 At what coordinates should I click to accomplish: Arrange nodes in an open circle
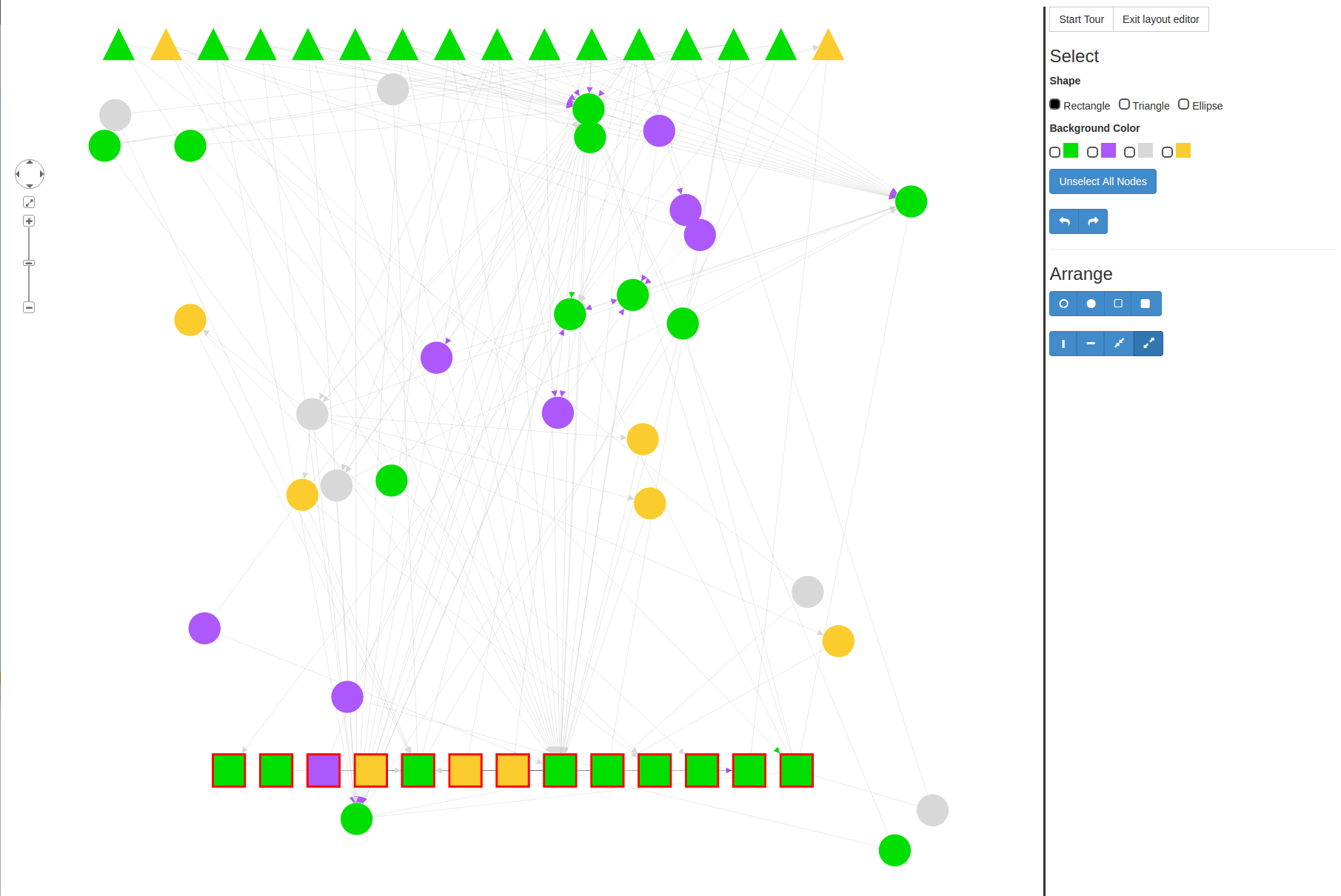coord(1063,304)
